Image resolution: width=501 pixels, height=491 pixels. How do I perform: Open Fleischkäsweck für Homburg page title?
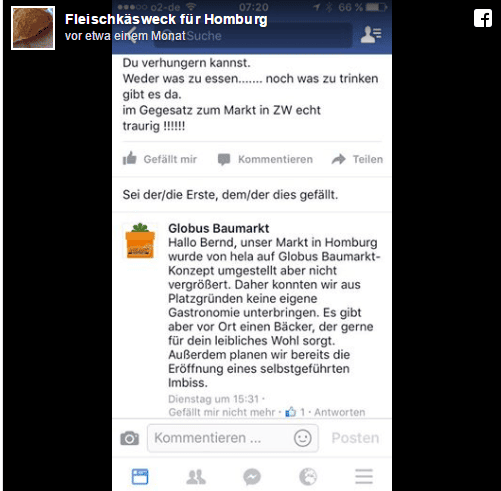[x=166, y=19]
